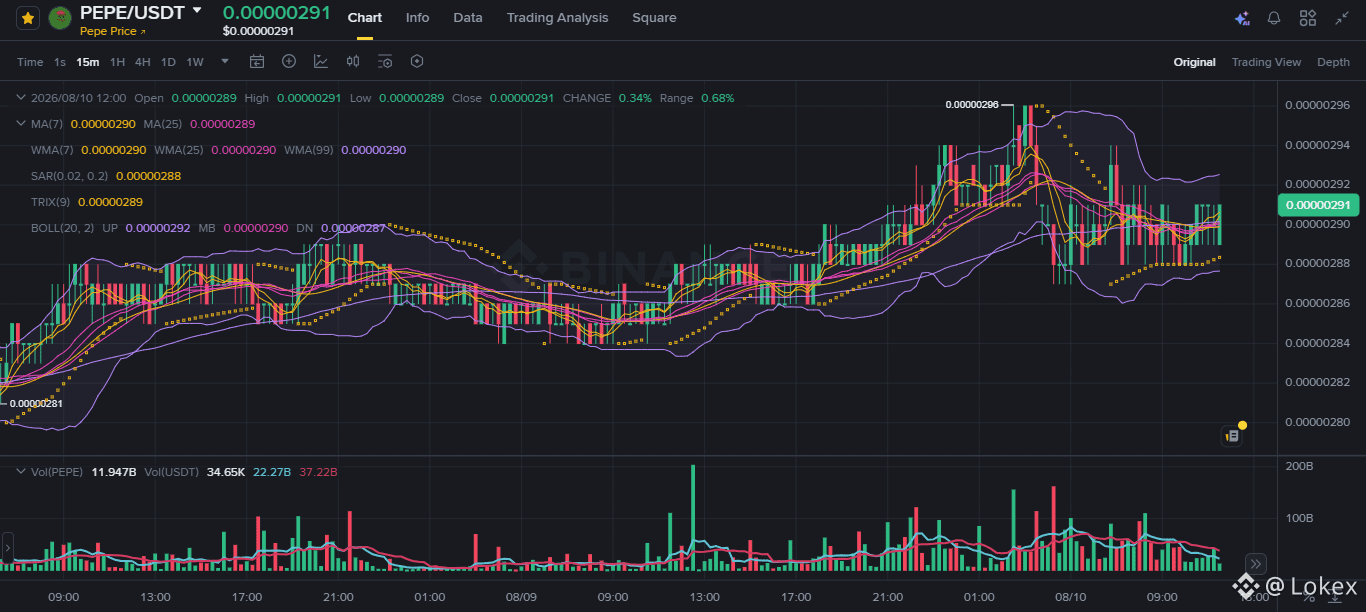Click the favorite star icon
Viewport: 1366px width, 612px height.
tap(28, 18)
